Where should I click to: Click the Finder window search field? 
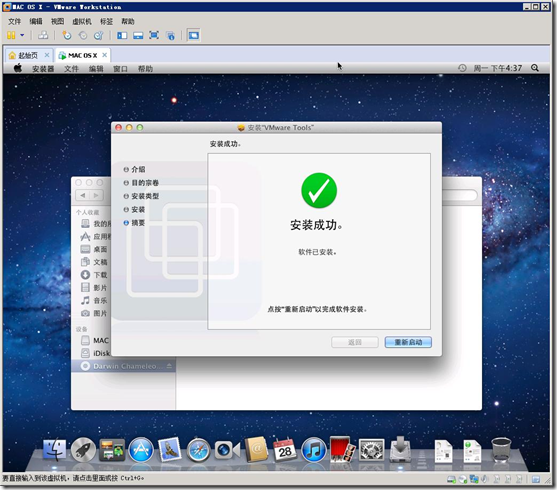(x=460, y=195)
